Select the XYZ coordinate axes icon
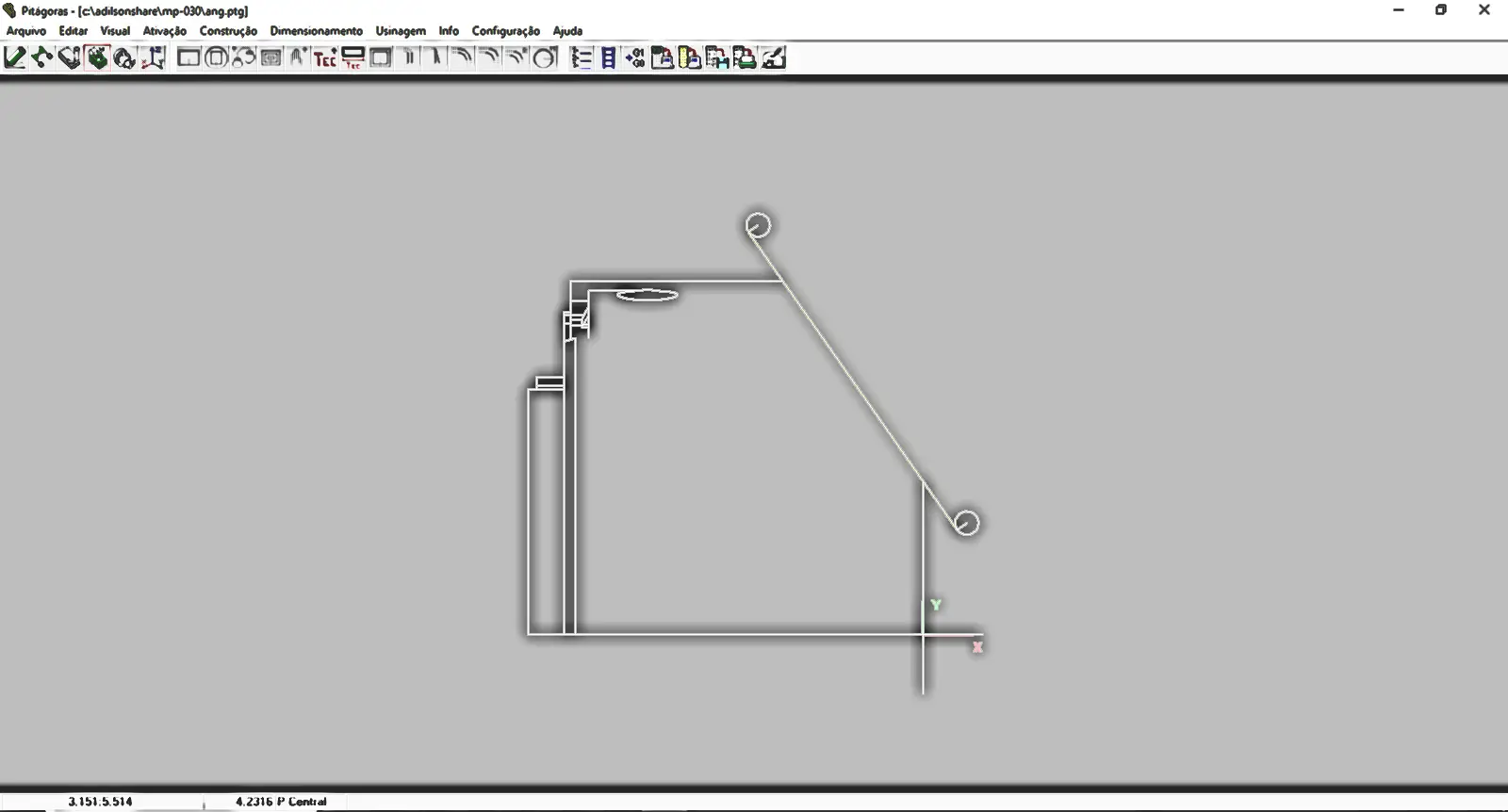 coord(154,58)
